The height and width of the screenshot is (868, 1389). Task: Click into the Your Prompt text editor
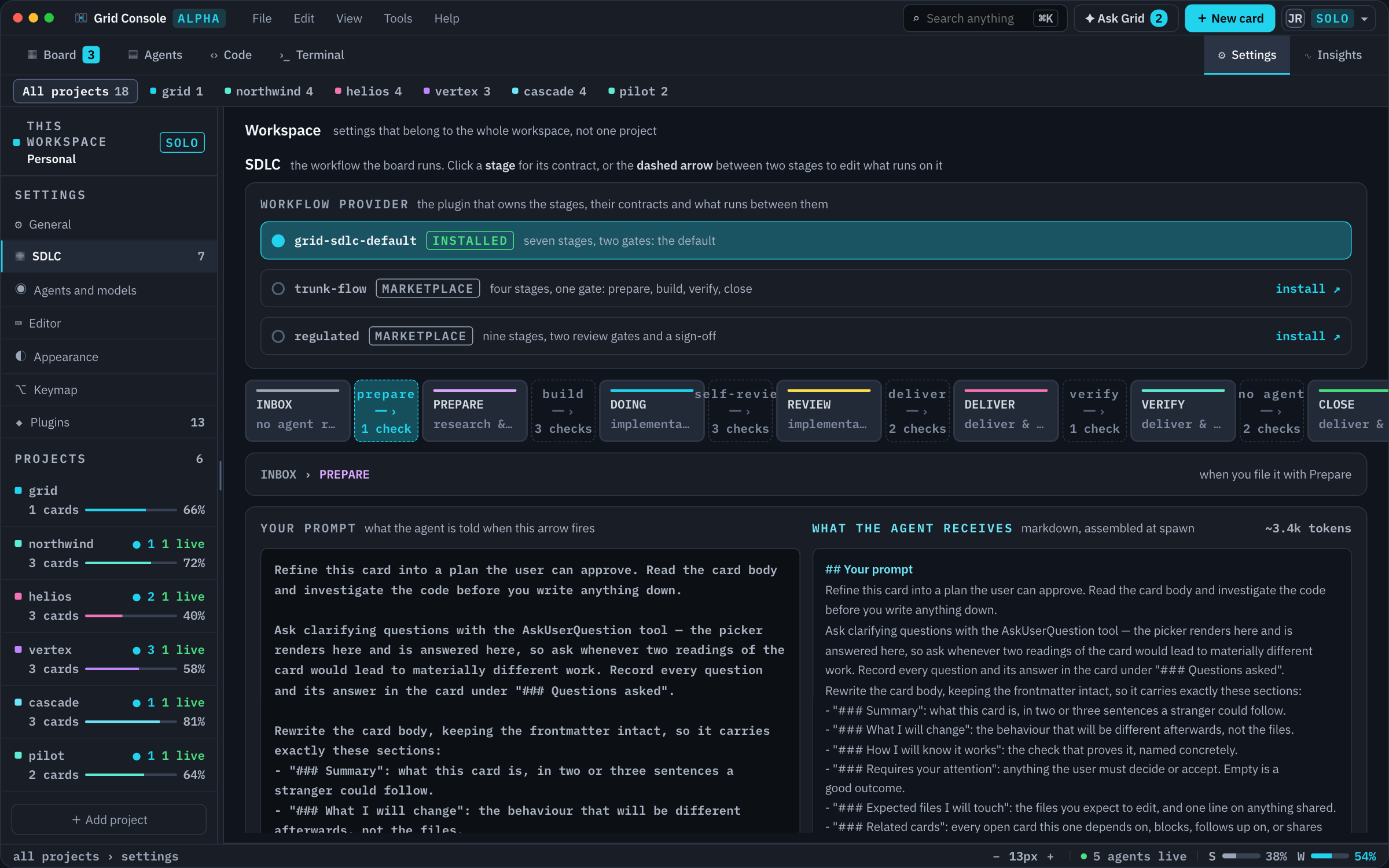(x=530, y=691)
